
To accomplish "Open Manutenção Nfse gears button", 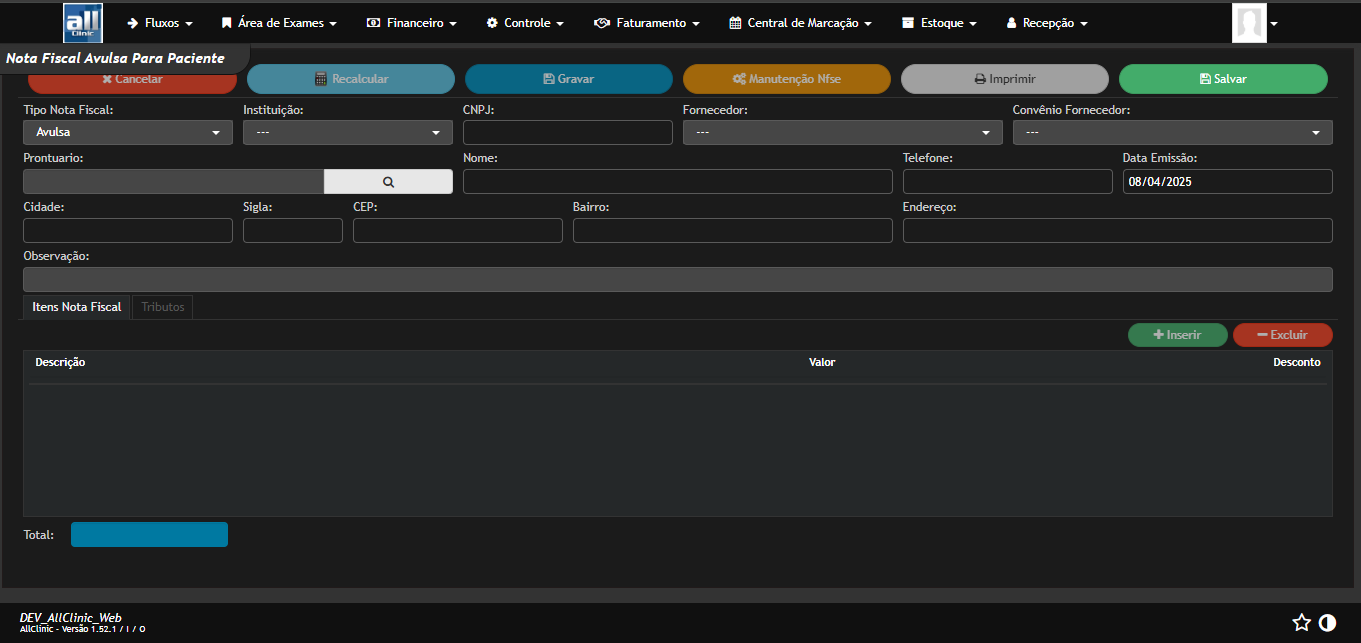I will pos(786,79).
